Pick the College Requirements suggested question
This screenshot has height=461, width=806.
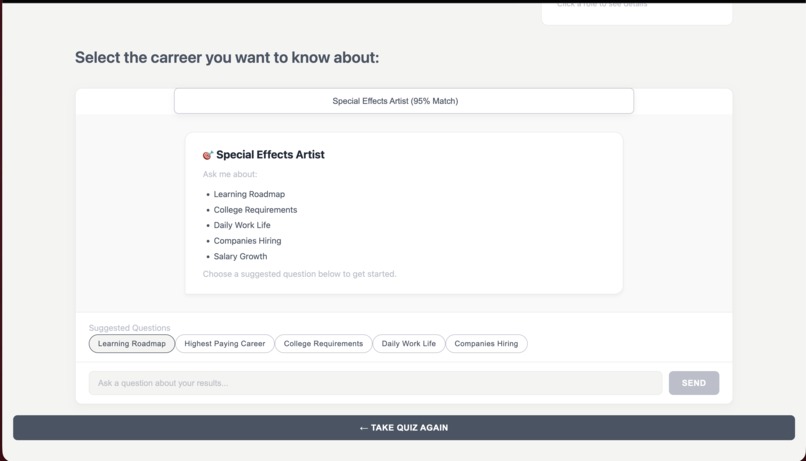click(323, 343)
